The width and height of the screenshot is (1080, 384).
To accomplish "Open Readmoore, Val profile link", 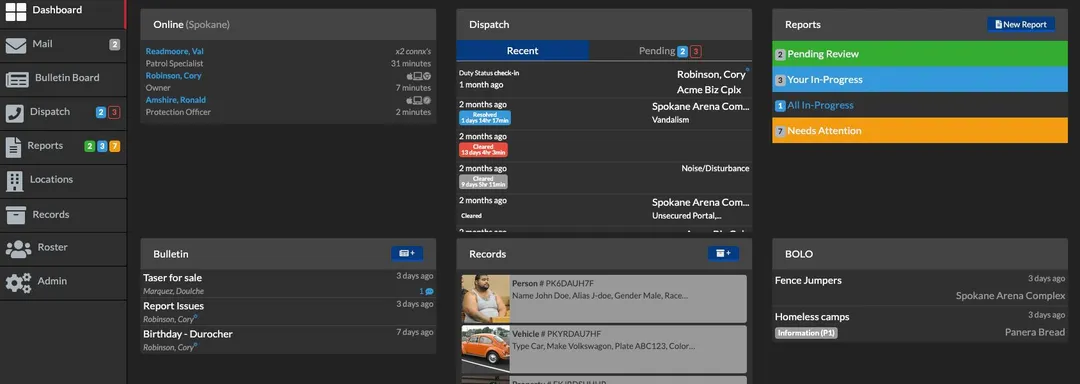I will [174, 52].
